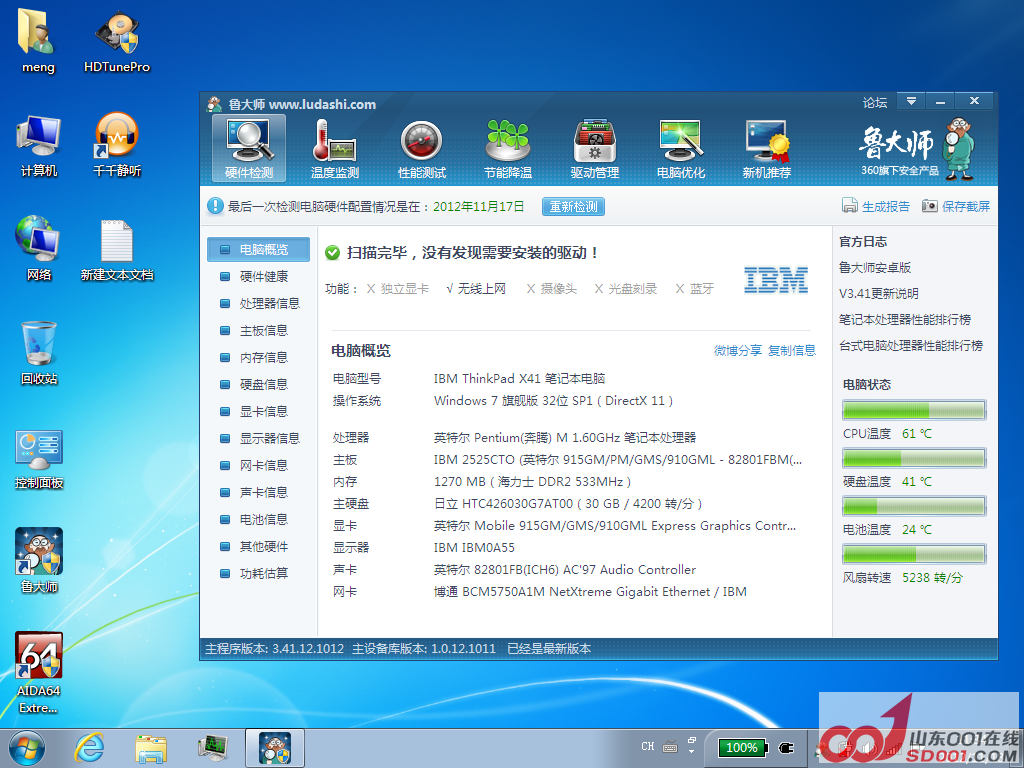
Task: Open the 硬件检测 hardware detection tab
Action: coord(249,148)
